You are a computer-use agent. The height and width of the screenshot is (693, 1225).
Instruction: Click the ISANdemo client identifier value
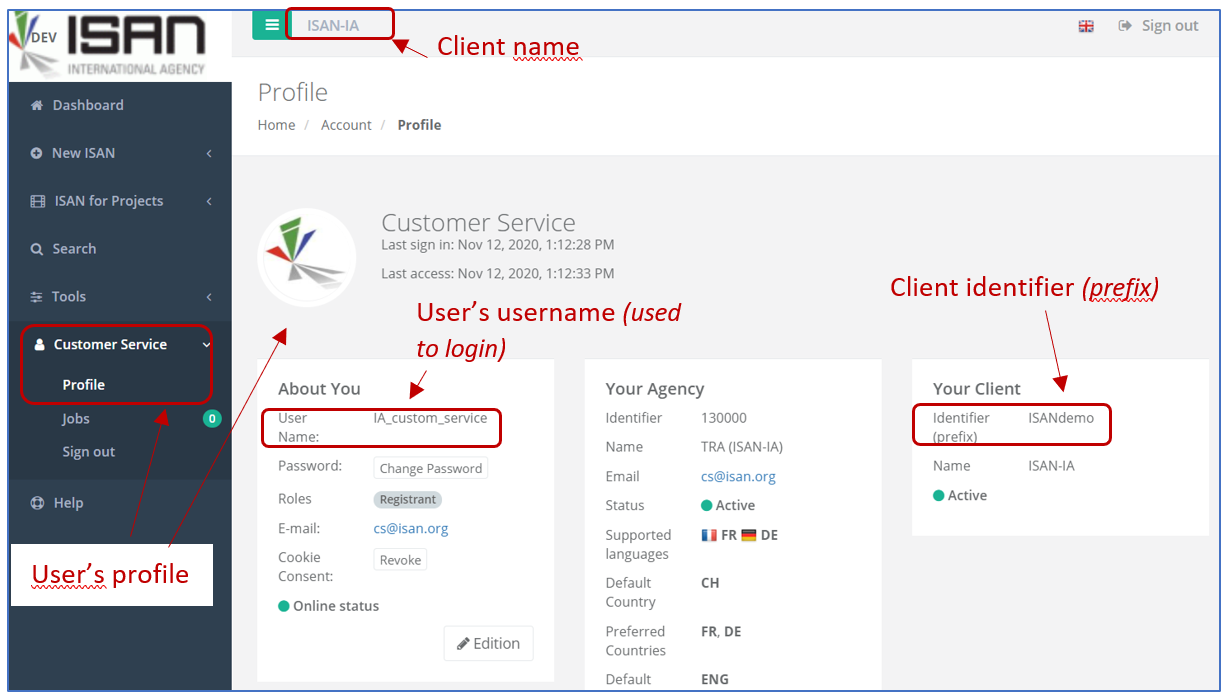coord(1061,418)
